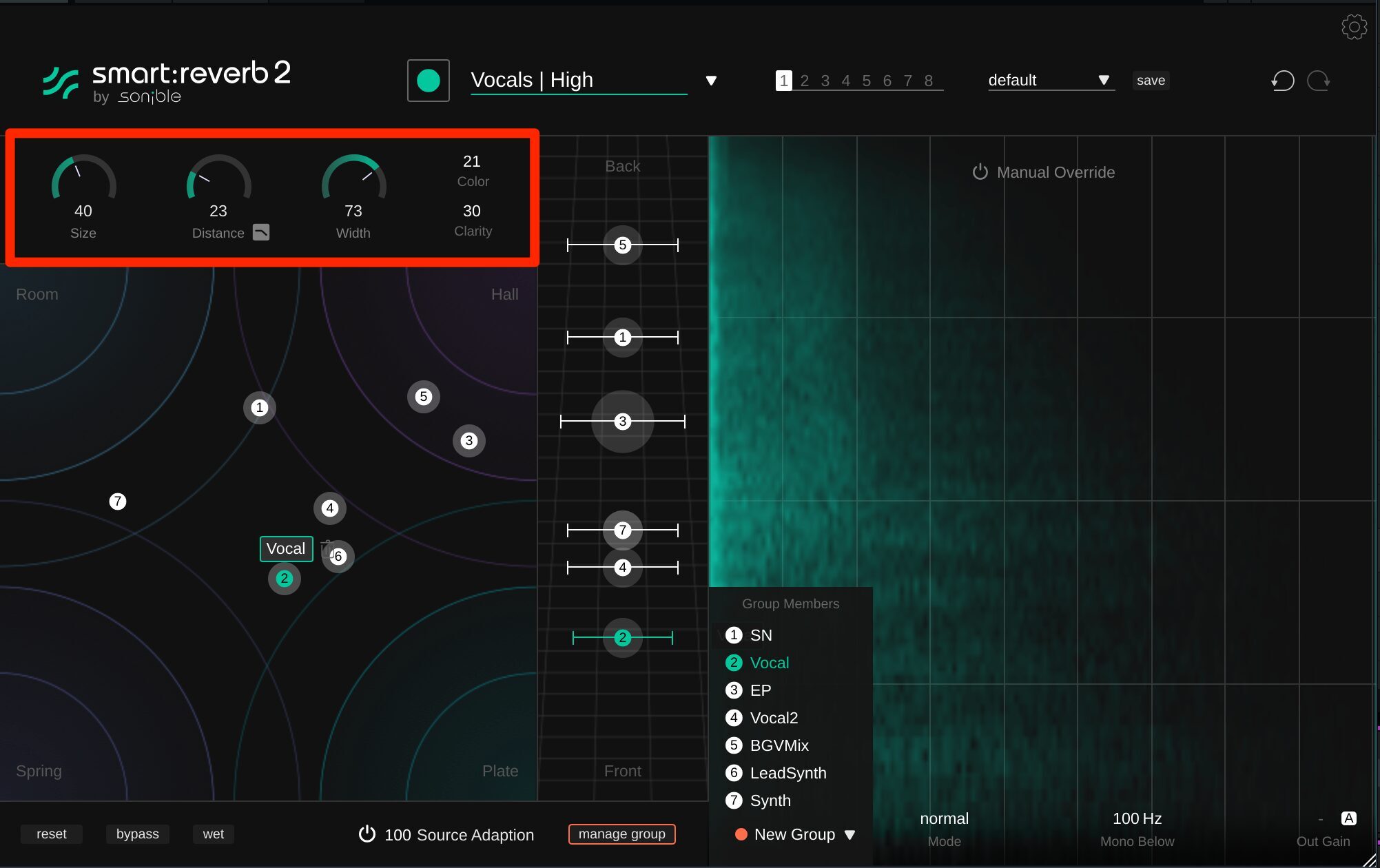Switch to state slot 6
The width and height of the screenshot is (1380, 868).
[x=887, y=81]
